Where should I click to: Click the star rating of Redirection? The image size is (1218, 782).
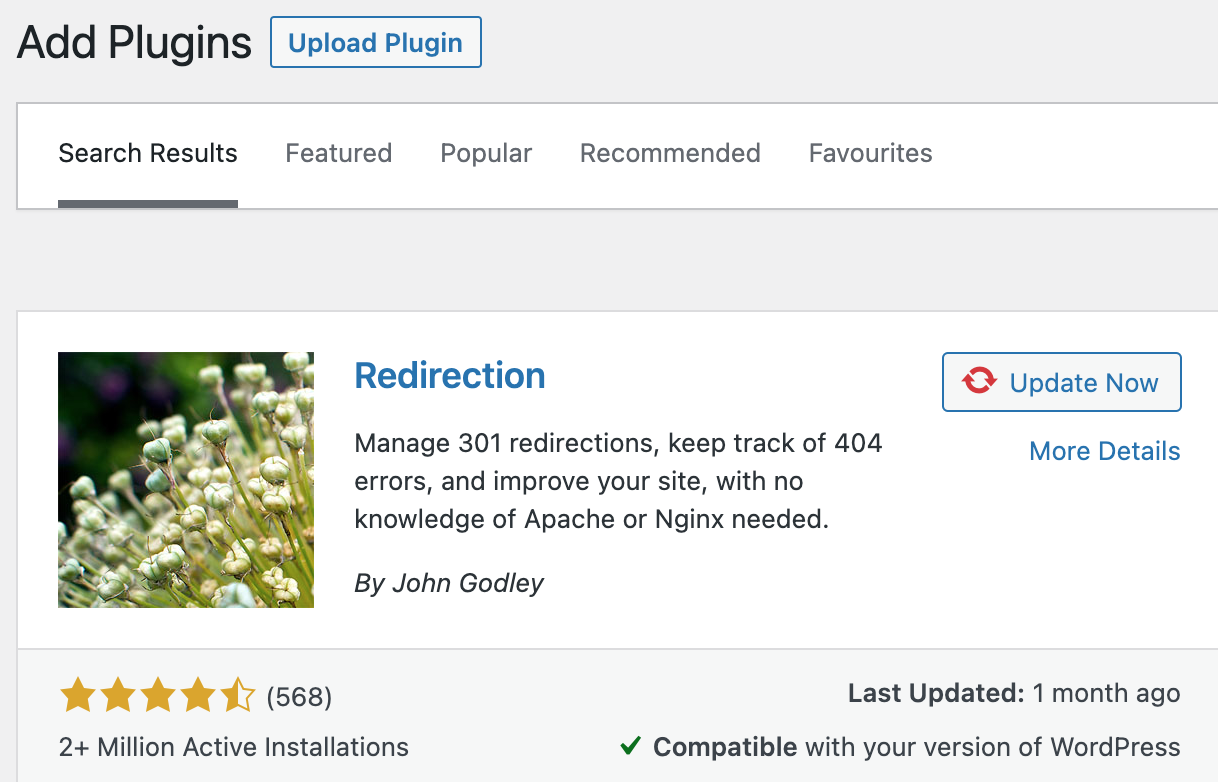(158, 695)
